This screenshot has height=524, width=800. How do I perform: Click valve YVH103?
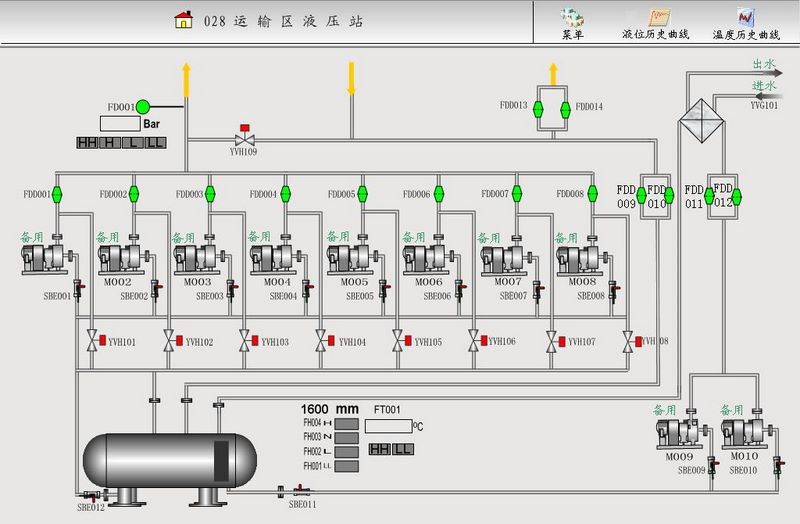[x=249, y=341]
